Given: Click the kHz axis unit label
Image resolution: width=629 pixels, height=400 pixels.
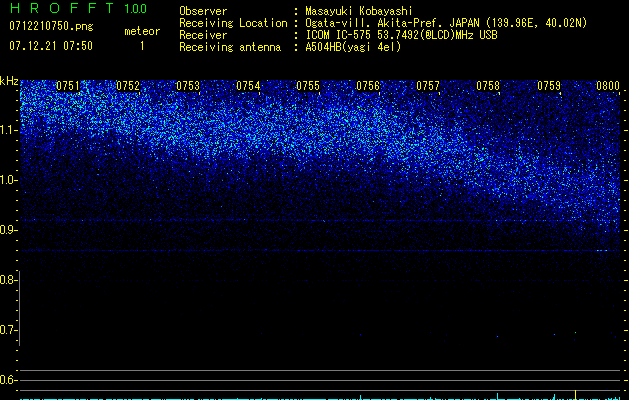Looking at the screenshot, I should 9,81.
